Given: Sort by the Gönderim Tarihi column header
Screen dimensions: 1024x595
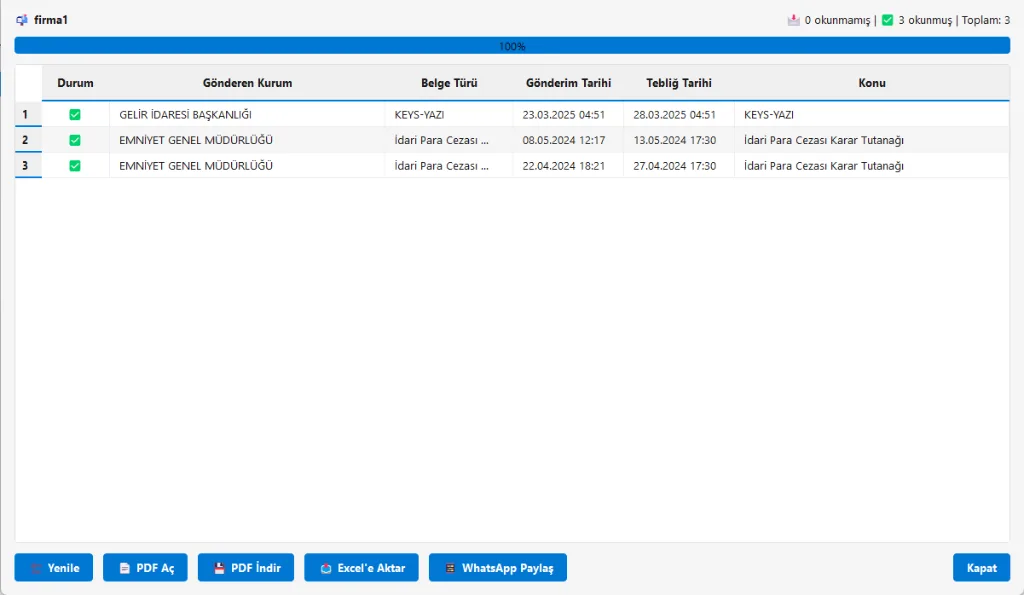Looking at the screenshot, I should (568, 83).
